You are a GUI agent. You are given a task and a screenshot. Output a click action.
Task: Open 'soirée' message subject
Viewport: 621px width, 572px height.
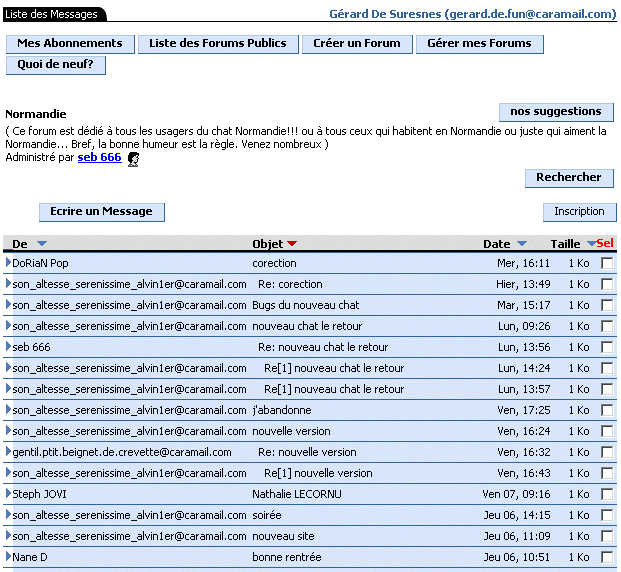[267, 515]
